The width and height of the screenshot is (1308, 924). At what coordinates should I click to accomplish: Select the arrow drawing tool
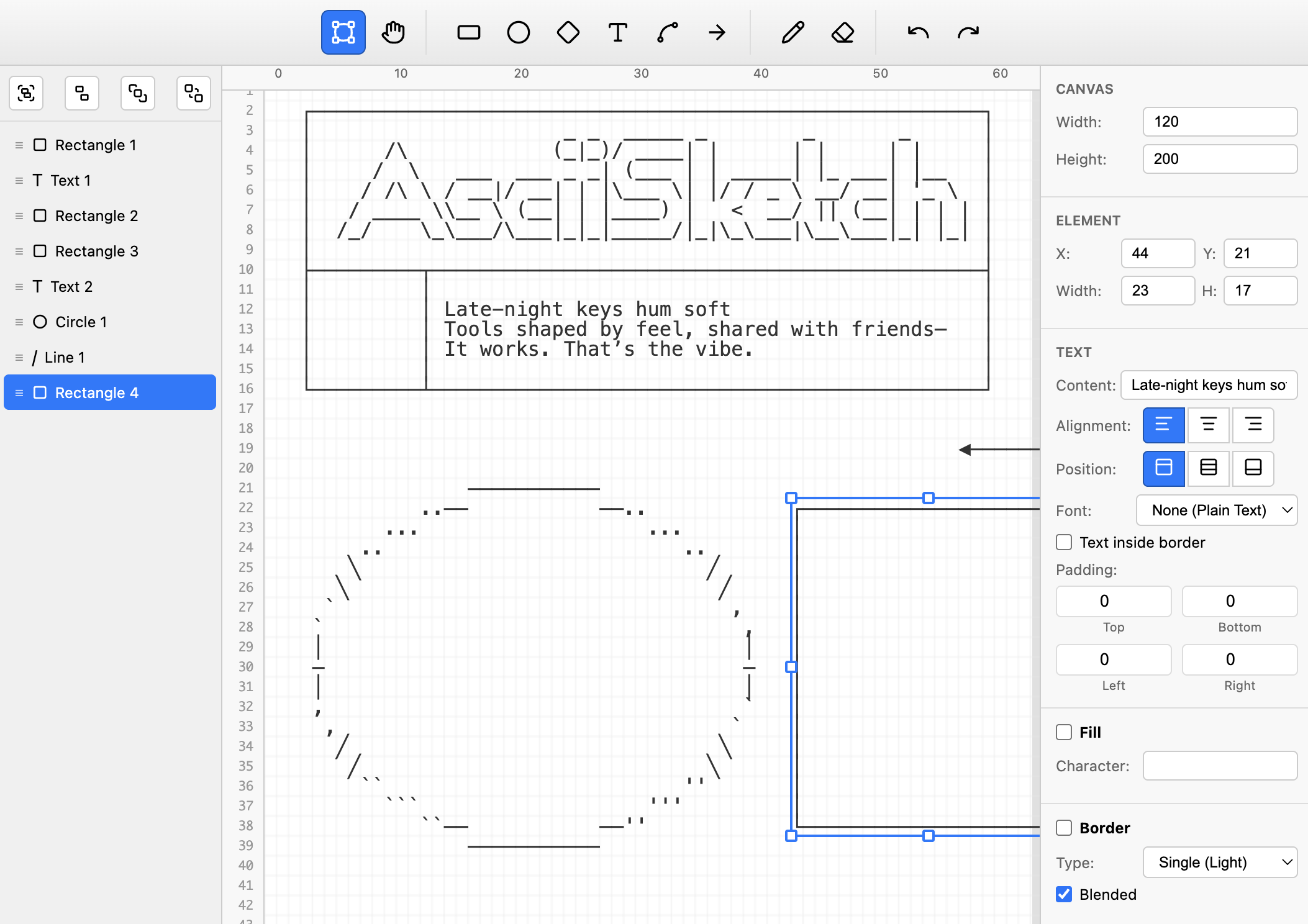[717, 32]
